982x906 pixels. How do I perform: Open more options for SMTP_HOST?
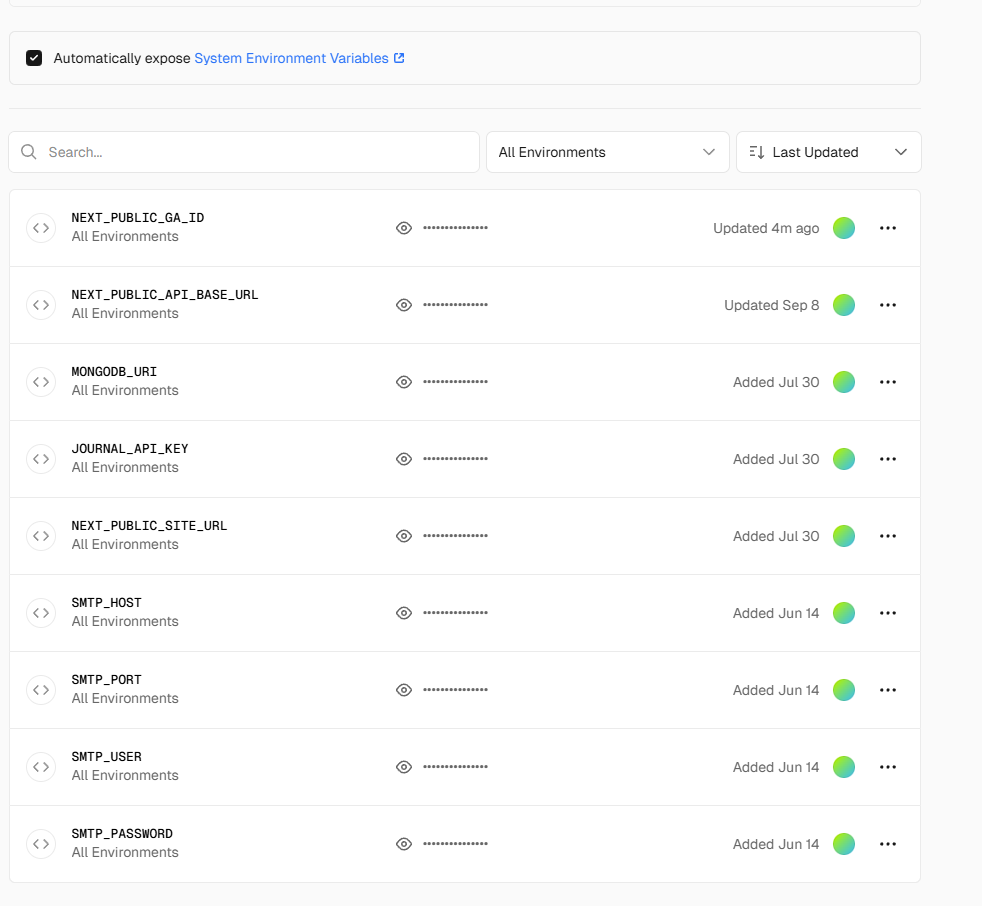(x=887, y=613)
